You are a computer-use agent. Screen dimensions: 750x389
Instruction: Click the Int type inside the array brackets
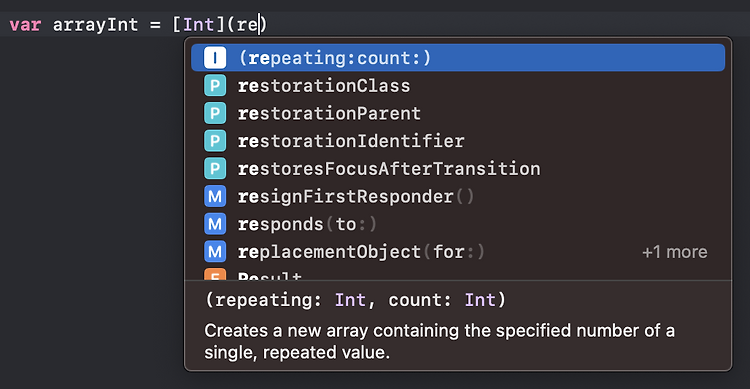(x=199, y=24)
